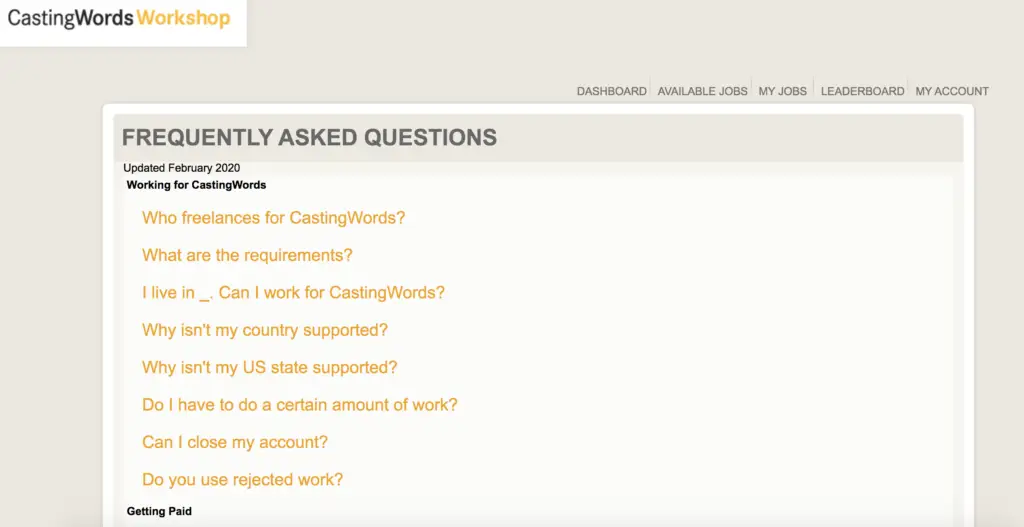Select 'What are the requirements?' link

tap(248, 255)
